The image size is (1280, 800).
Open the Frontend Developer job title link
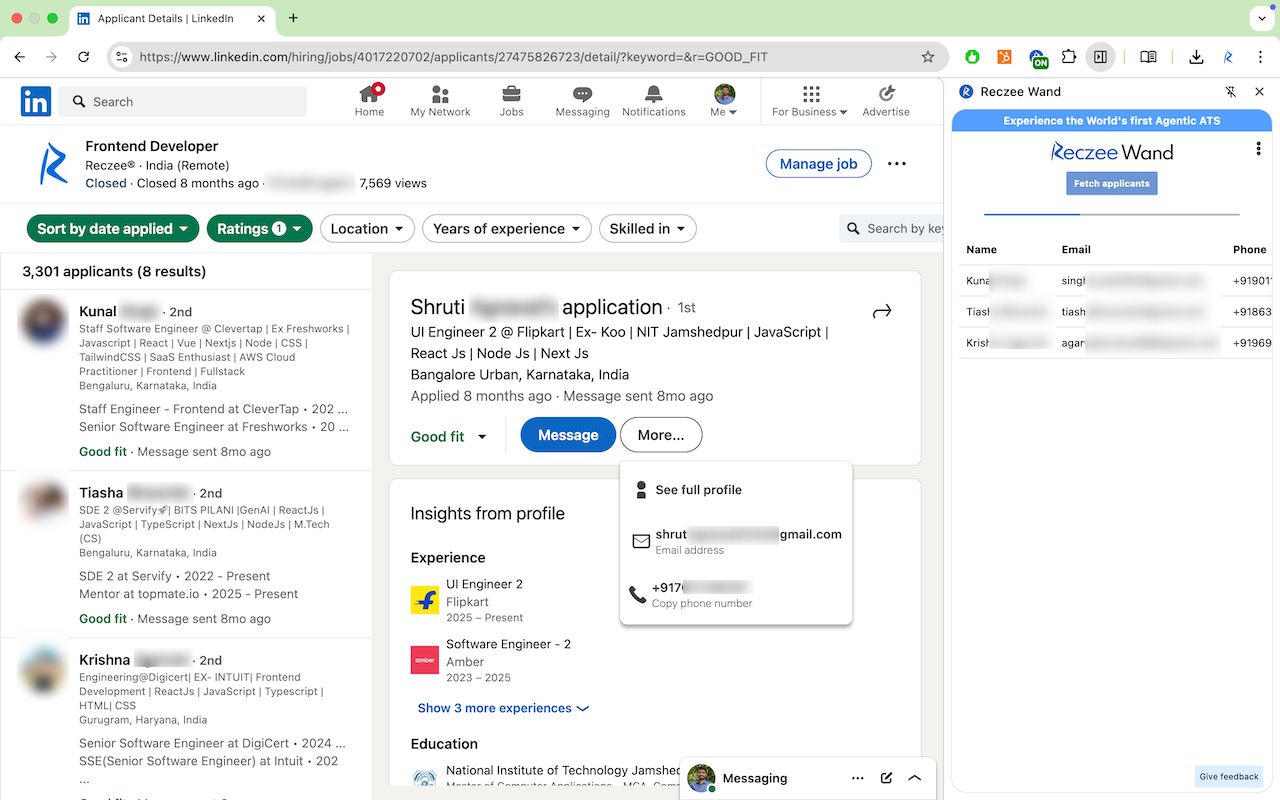point(151,146)
